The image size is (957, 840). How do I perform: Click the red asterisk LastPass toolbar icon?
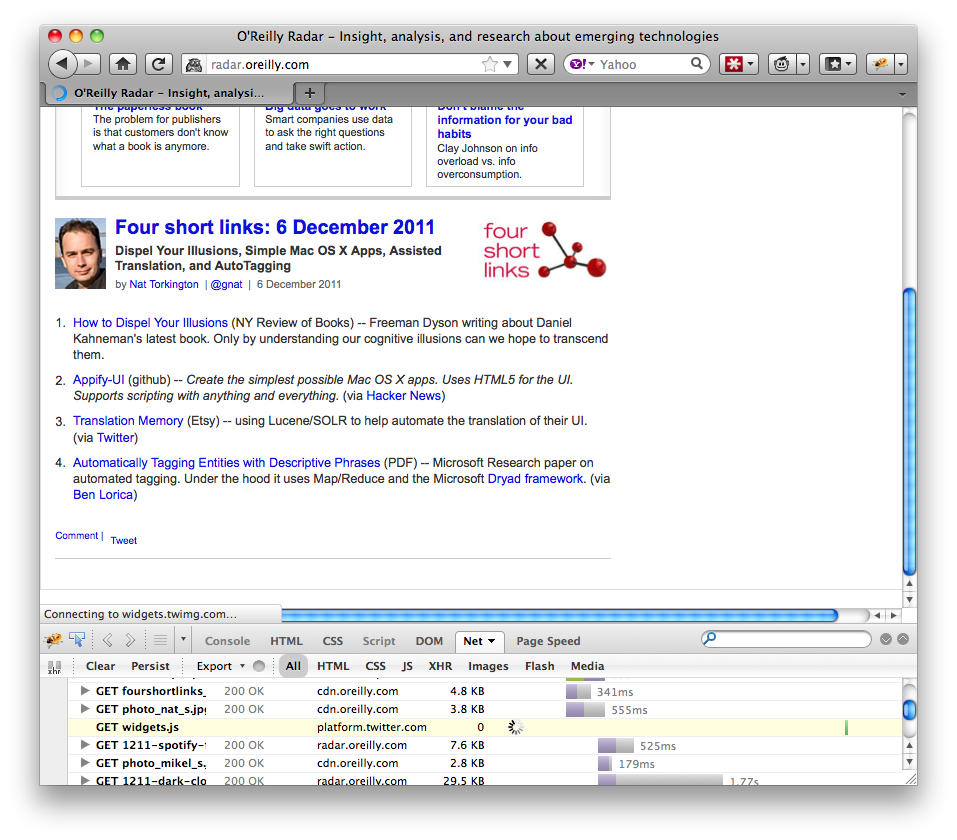coord(733,63)
